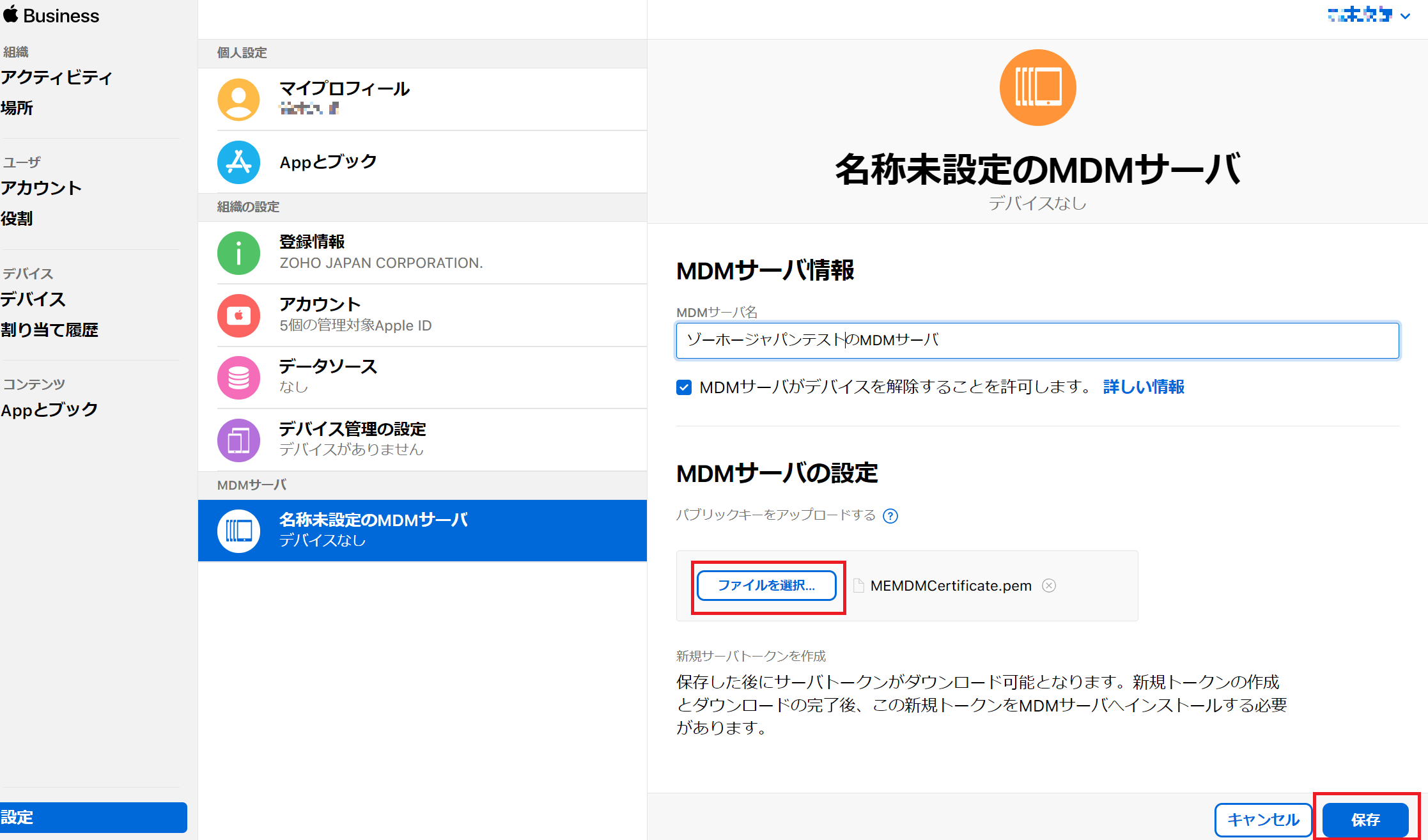The image size is (1428, 840).
Task: Click the red Accounts Apple icon
Action: tap(238, 315)
